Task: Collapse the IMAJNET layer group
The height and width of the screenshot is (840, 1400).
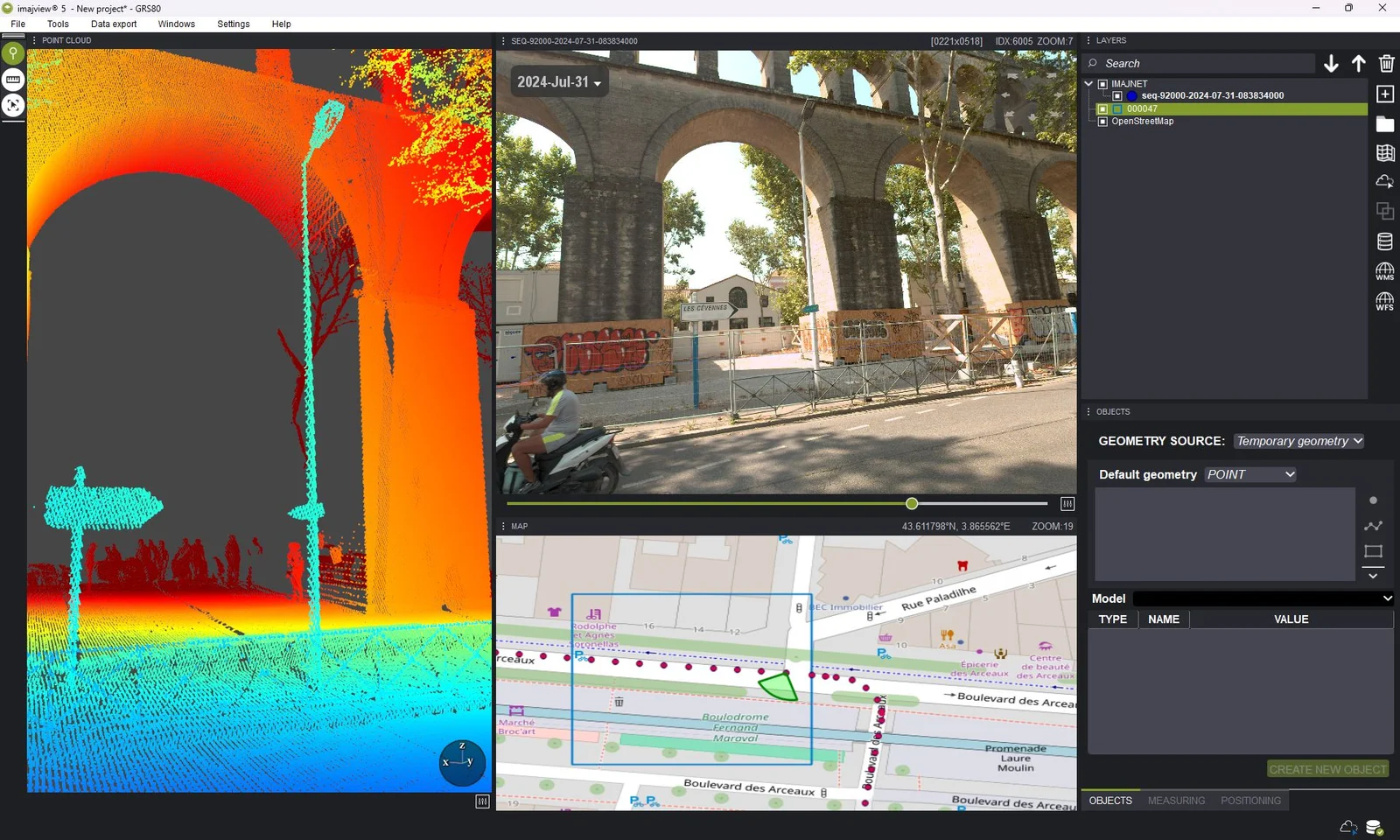Action: point(1089,84)
